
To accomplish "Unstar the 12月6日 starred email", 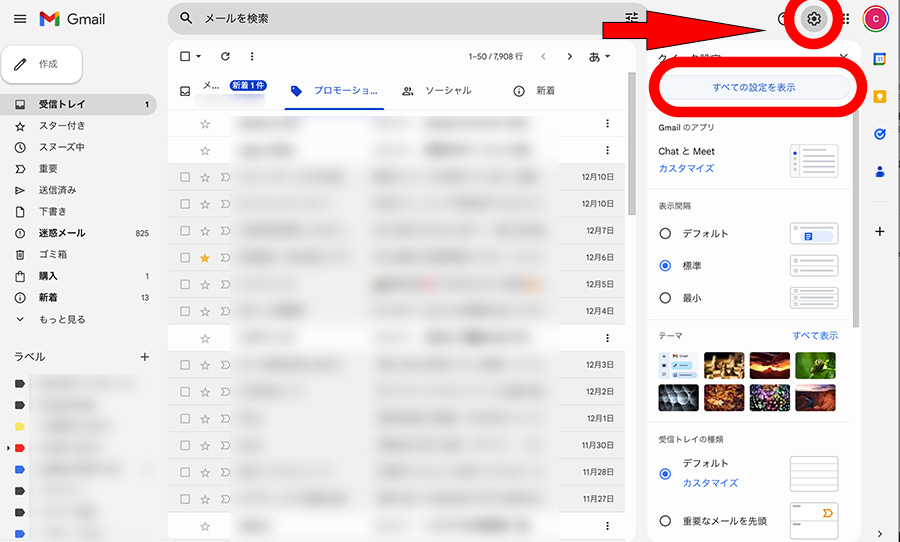I will point(204,258).
